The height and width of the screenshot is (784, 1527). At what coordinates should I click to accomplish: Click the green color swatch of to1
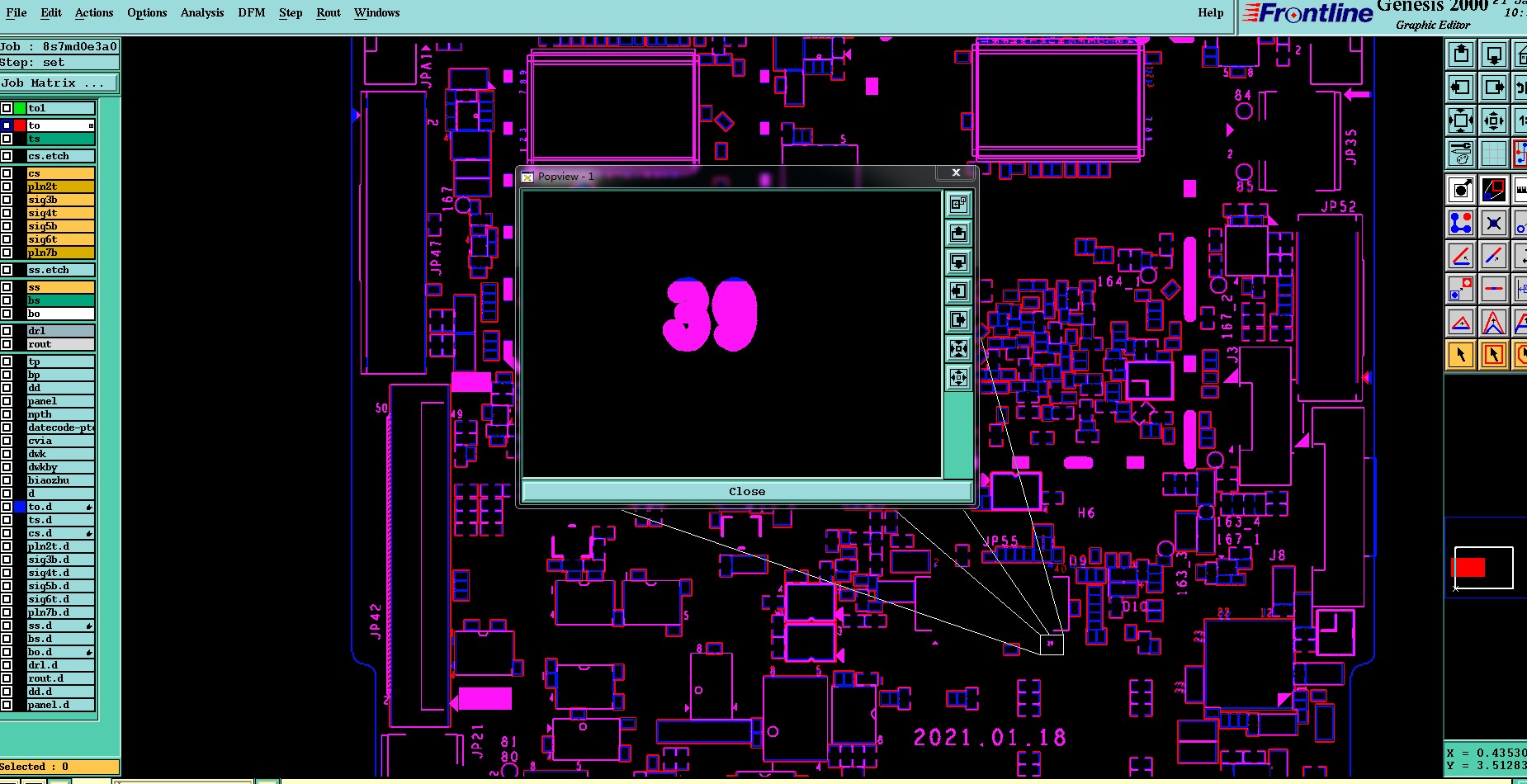[20, 108]
